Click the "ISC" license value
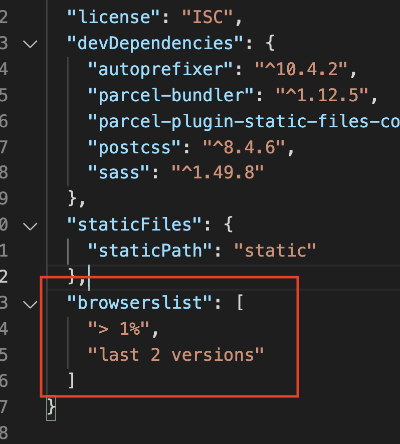 coord(207,17)
